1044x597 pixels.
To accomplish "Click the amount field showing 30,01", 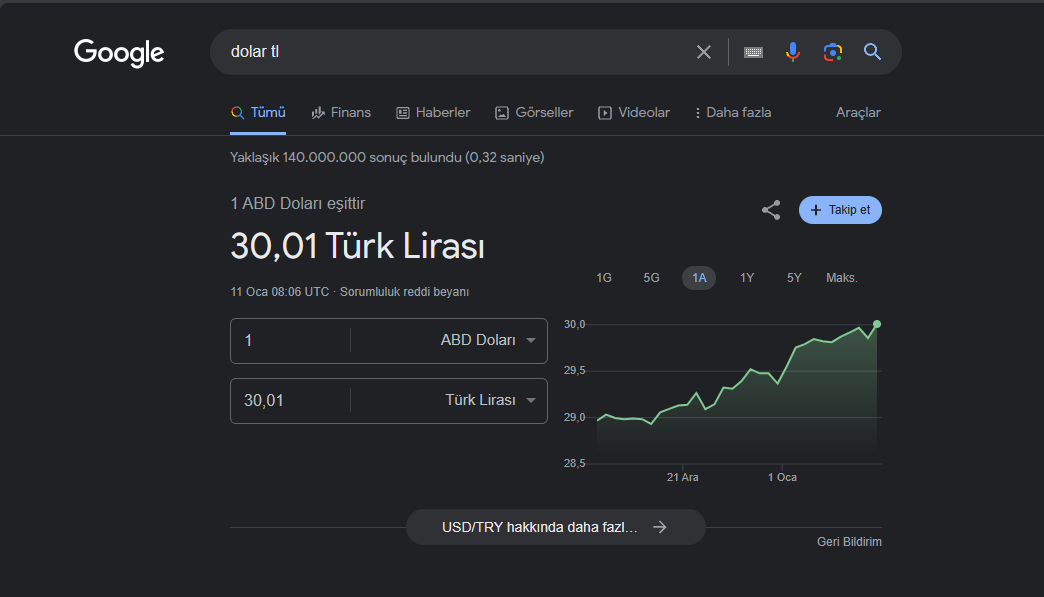I will click(x=291, y=401).
